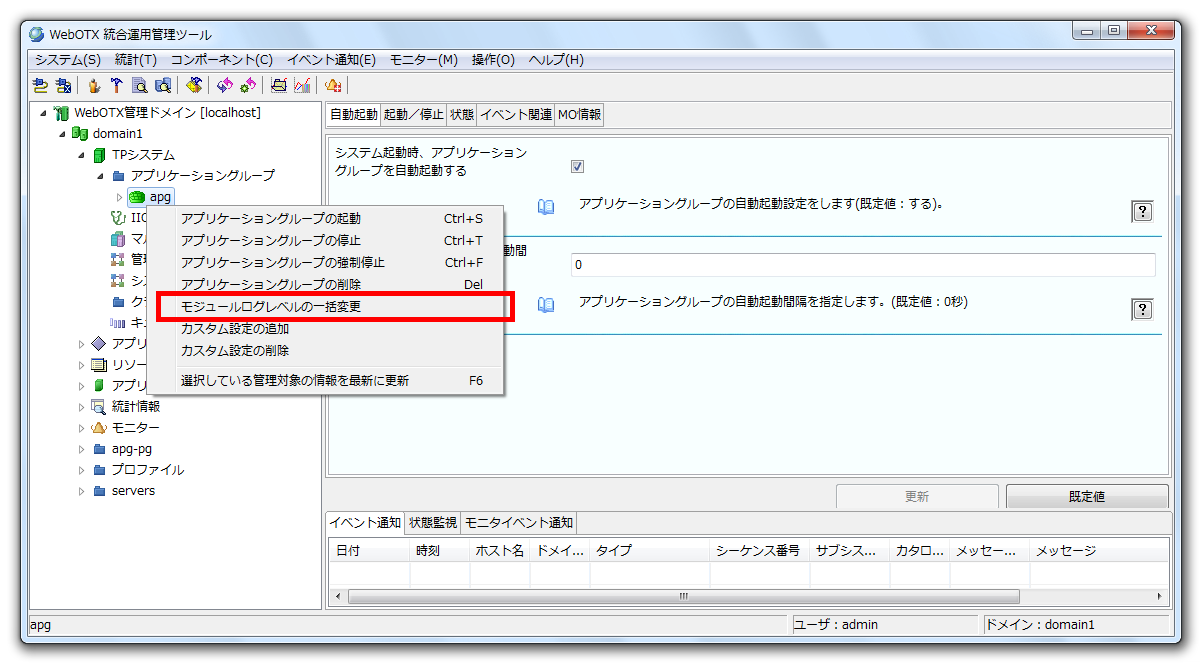Uncheck the system startup auto-start checkbox
1202x664 pixels.
click(577, 166)
